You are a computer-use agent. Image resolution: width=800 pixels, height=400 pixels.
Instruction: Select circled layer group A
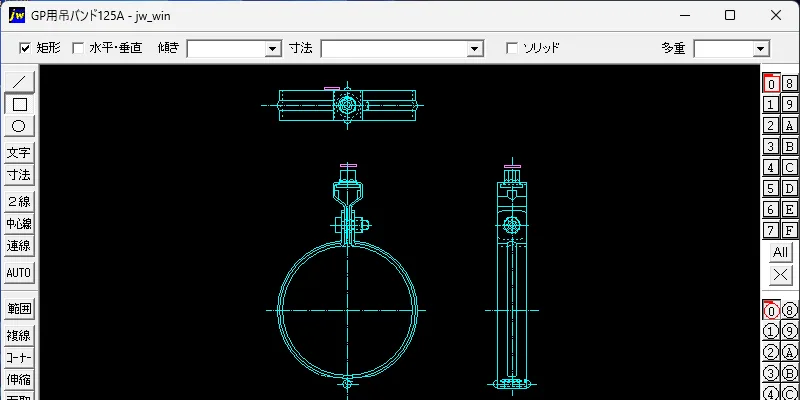coord(789,353)
